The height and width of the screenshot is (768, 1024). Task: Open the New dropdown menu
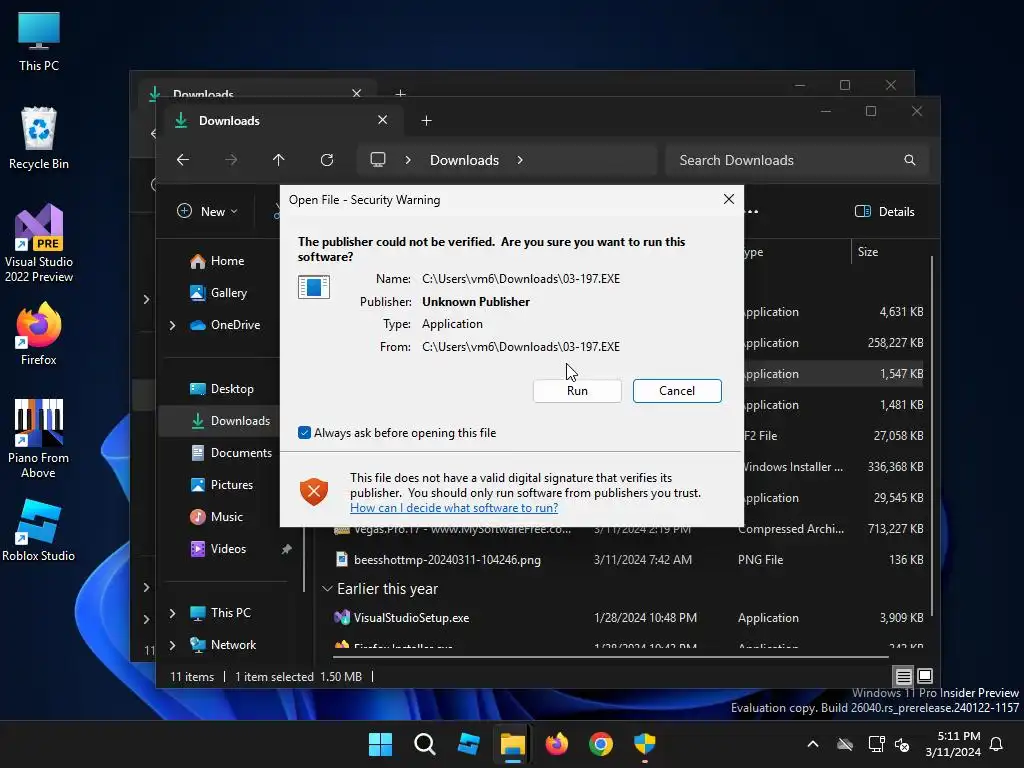[x=208, y=212]
